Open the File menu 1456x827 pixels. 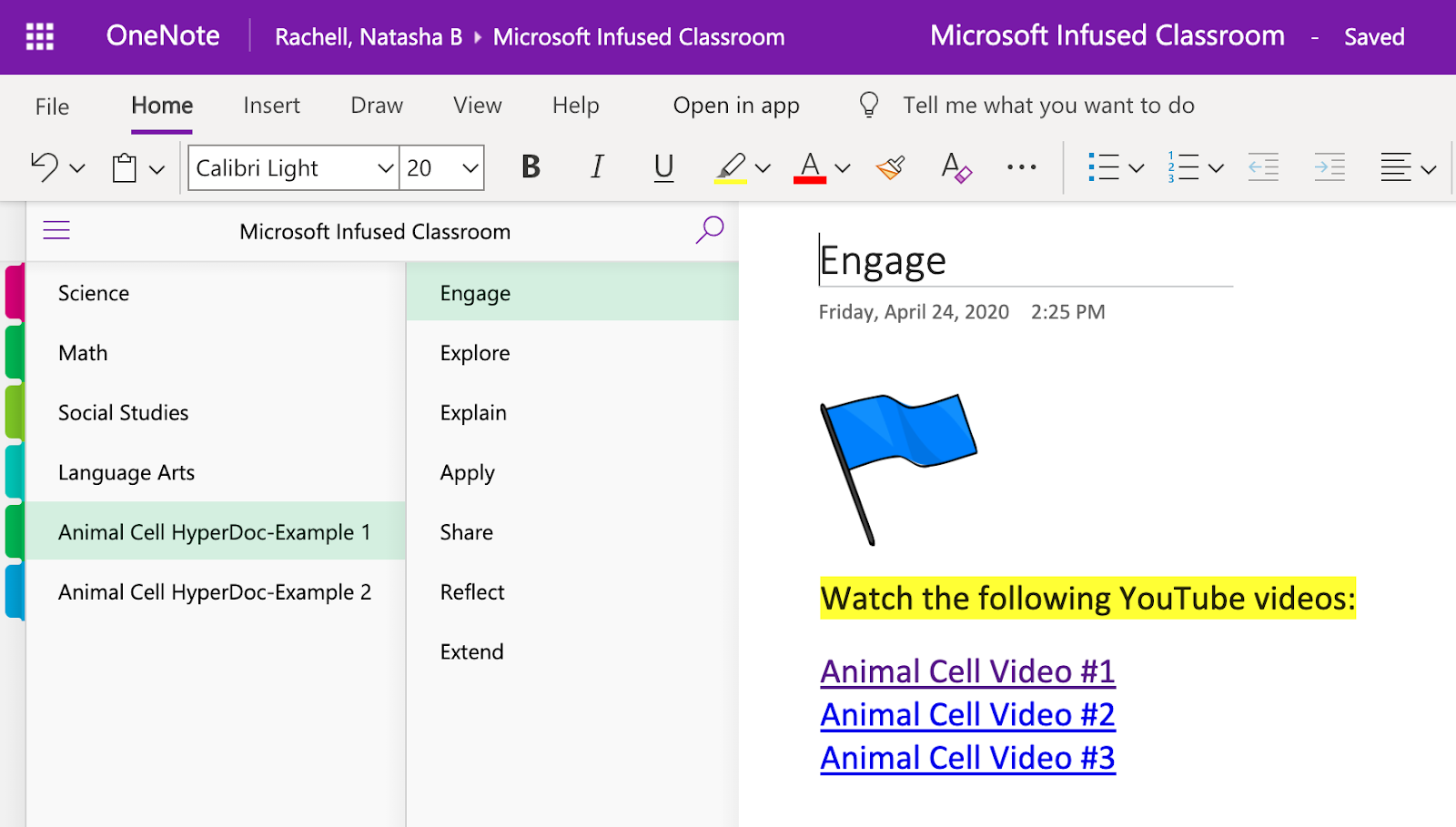tap(52, 106)
